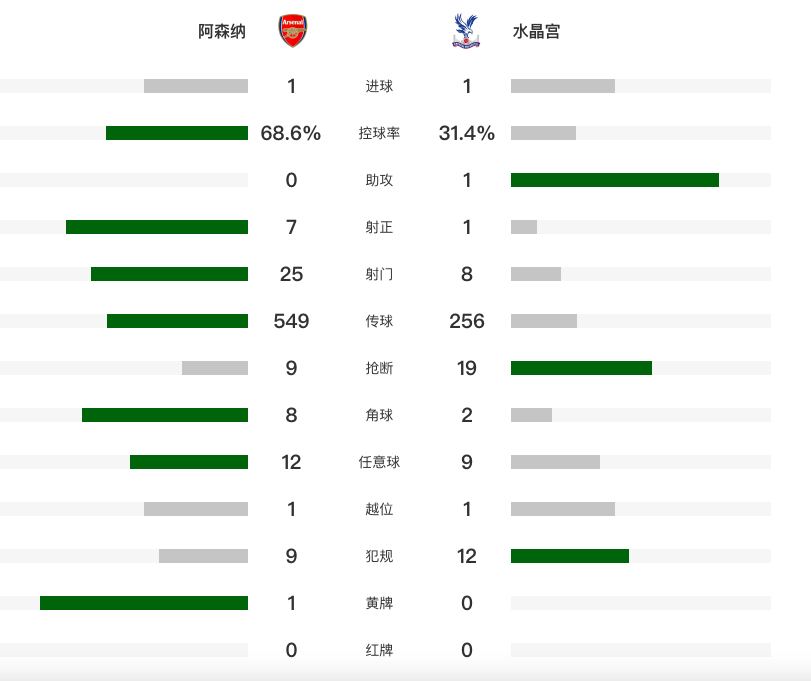
Task: Click Arsenal's green 黄牌 yellow card bar
Action: [144, 603]
